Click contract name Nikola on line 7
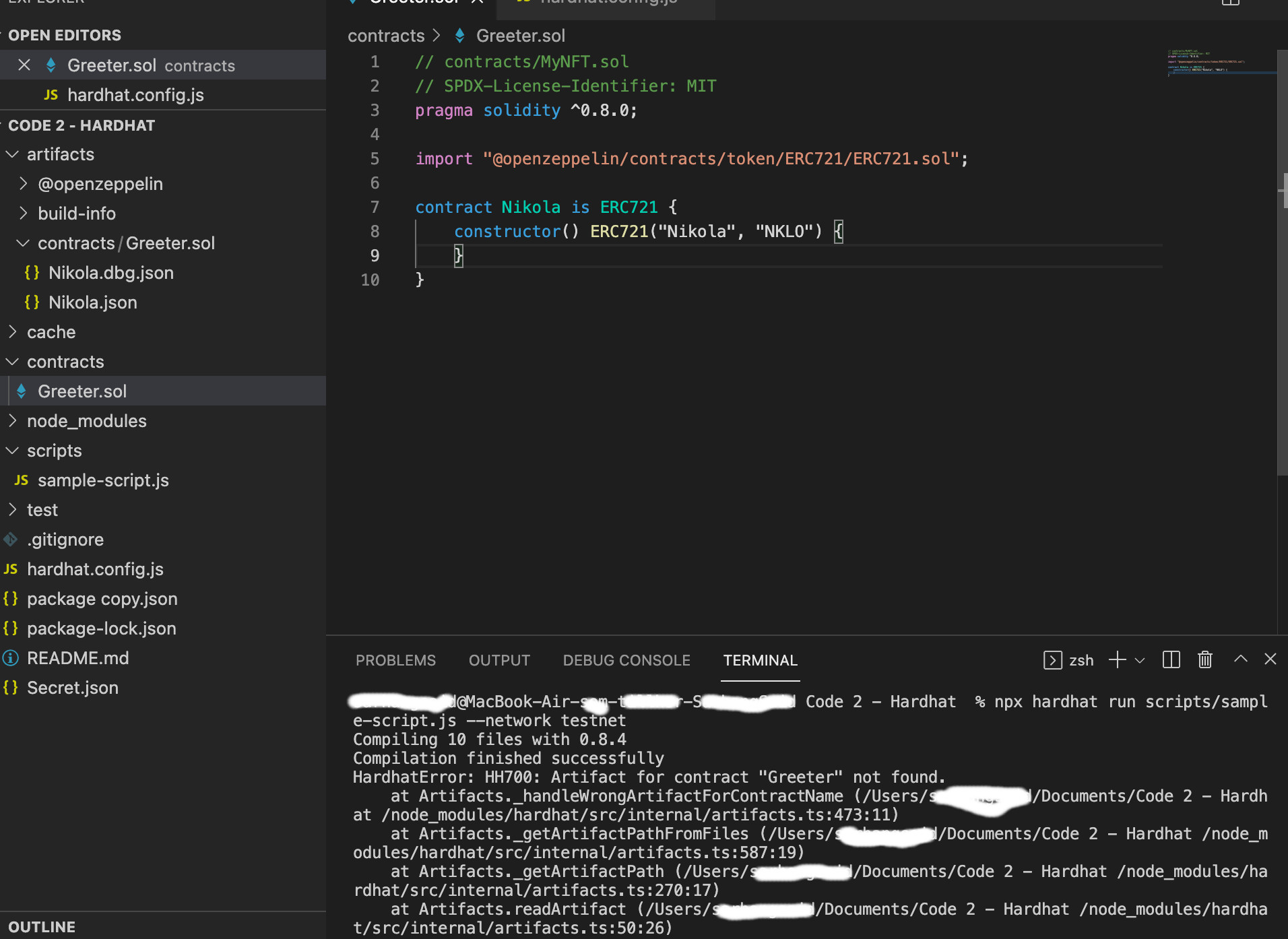 coord(531,207)
